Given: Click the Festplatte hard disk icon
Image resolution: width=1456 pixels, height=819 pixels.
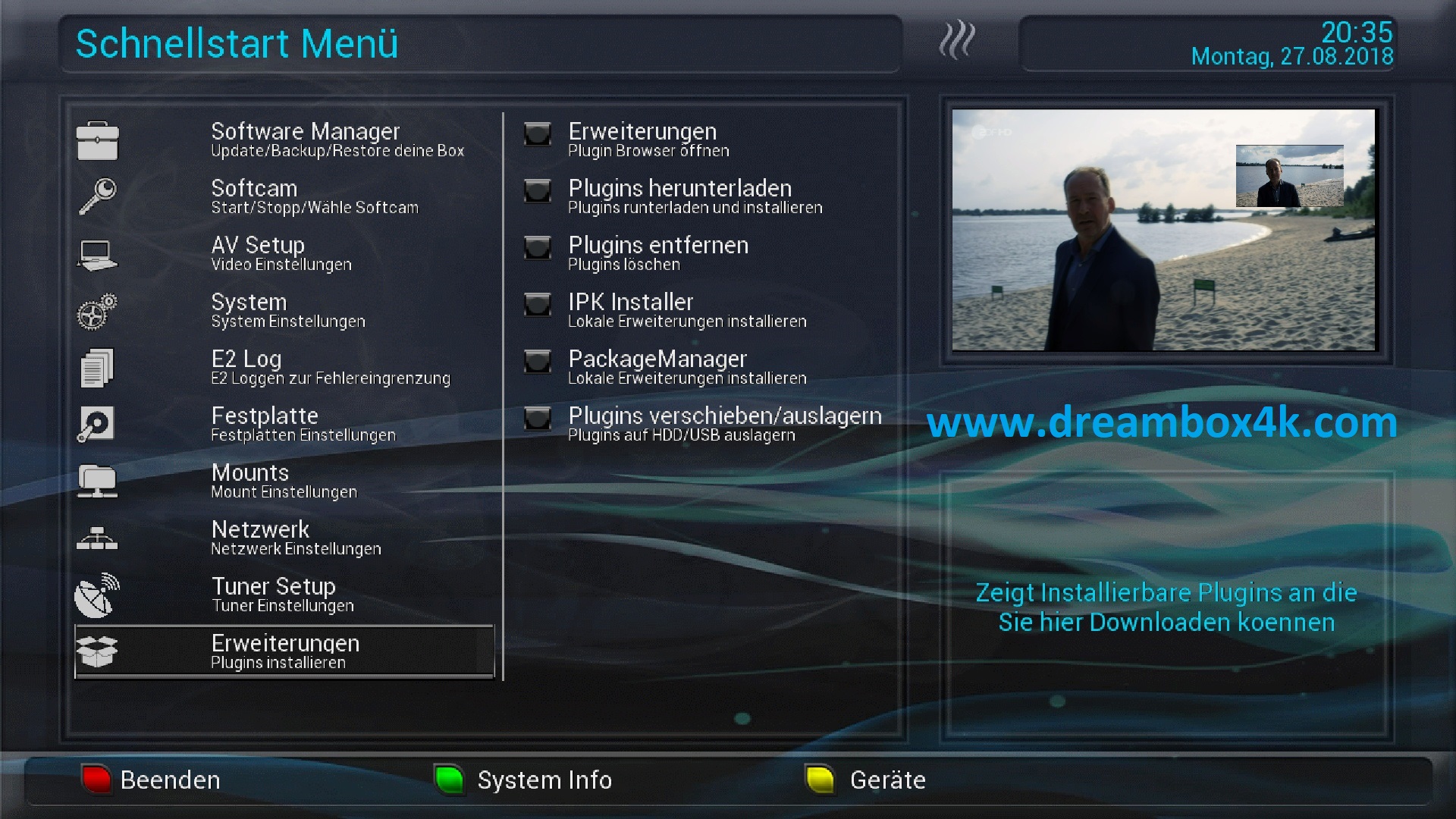Looking at the screenshot, I should (97, 424).
